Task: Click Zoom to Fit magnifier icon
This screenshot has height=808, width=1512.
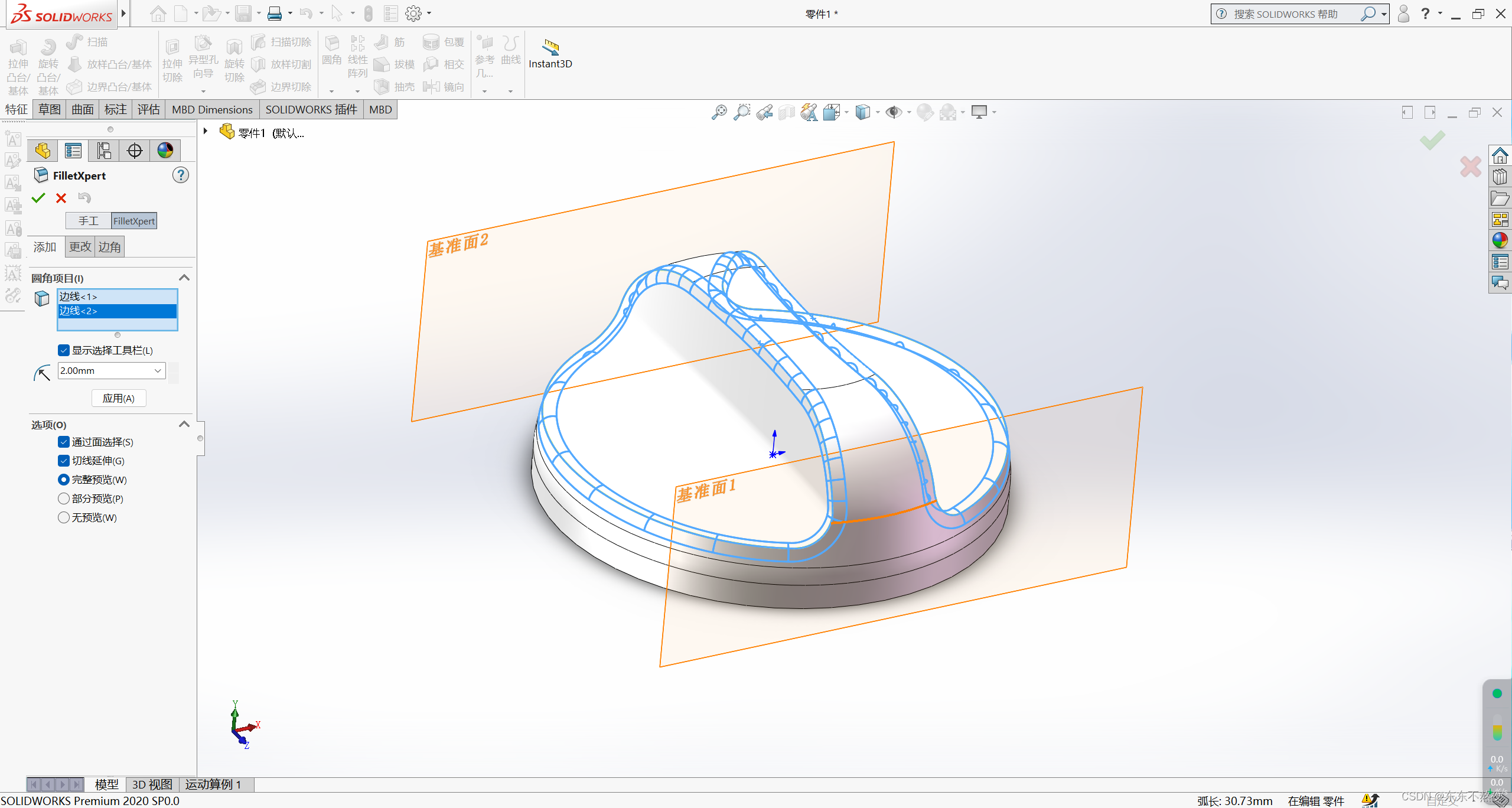Action: click(x=719, y=112)
